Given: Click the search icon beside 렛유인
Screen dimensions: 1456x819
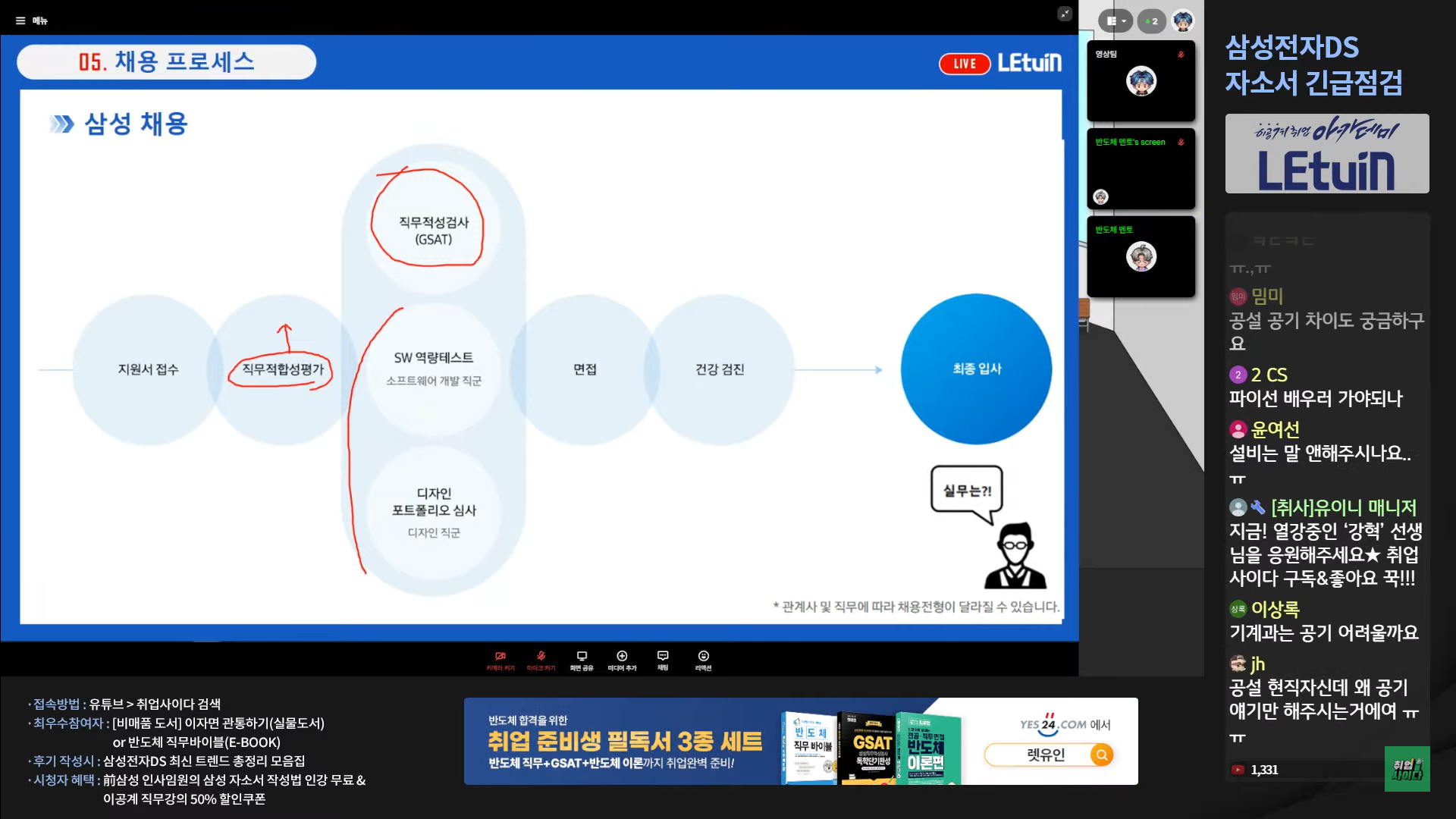Looking at the screenshot, I should (x=1102, y=755).
